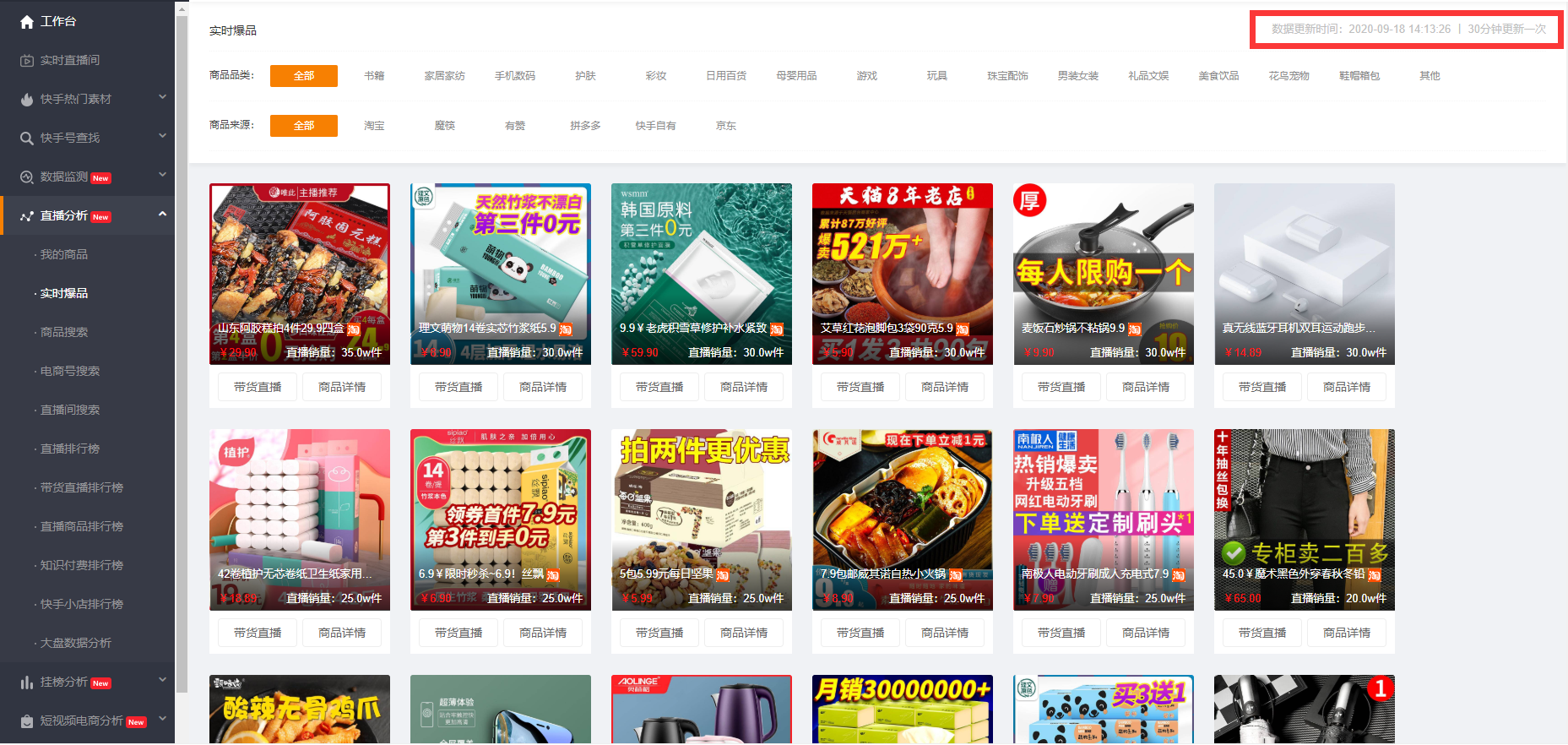Open 直播间搜索 in sidebar
Viewport: 1568px width, 745px height.
pyautogui.click(x=70, y=411)
